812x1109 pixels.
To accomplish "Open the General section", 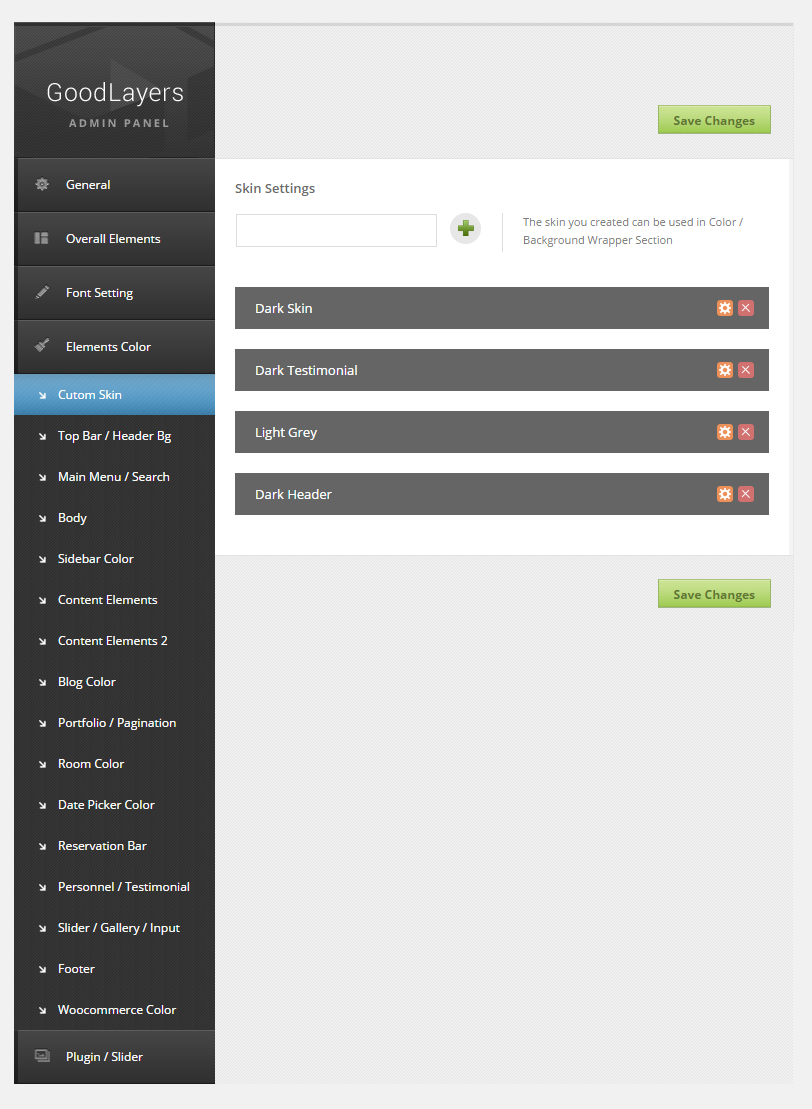I will [x=115, y=185].
